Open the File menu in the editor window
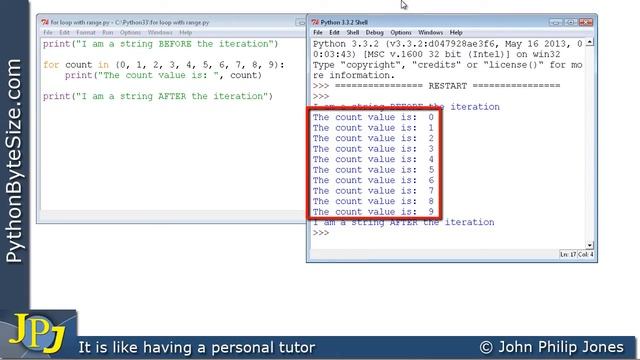This screenshot has width=640, height=360. pos(48,32)
